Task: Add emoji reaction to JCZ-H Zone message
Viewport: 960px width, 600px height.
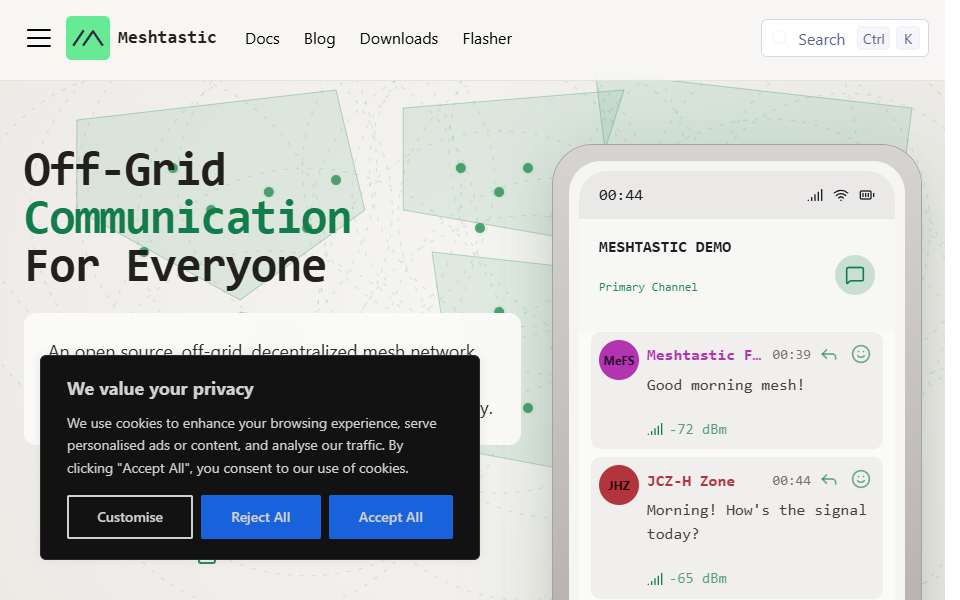Action: tap(861, 479)
